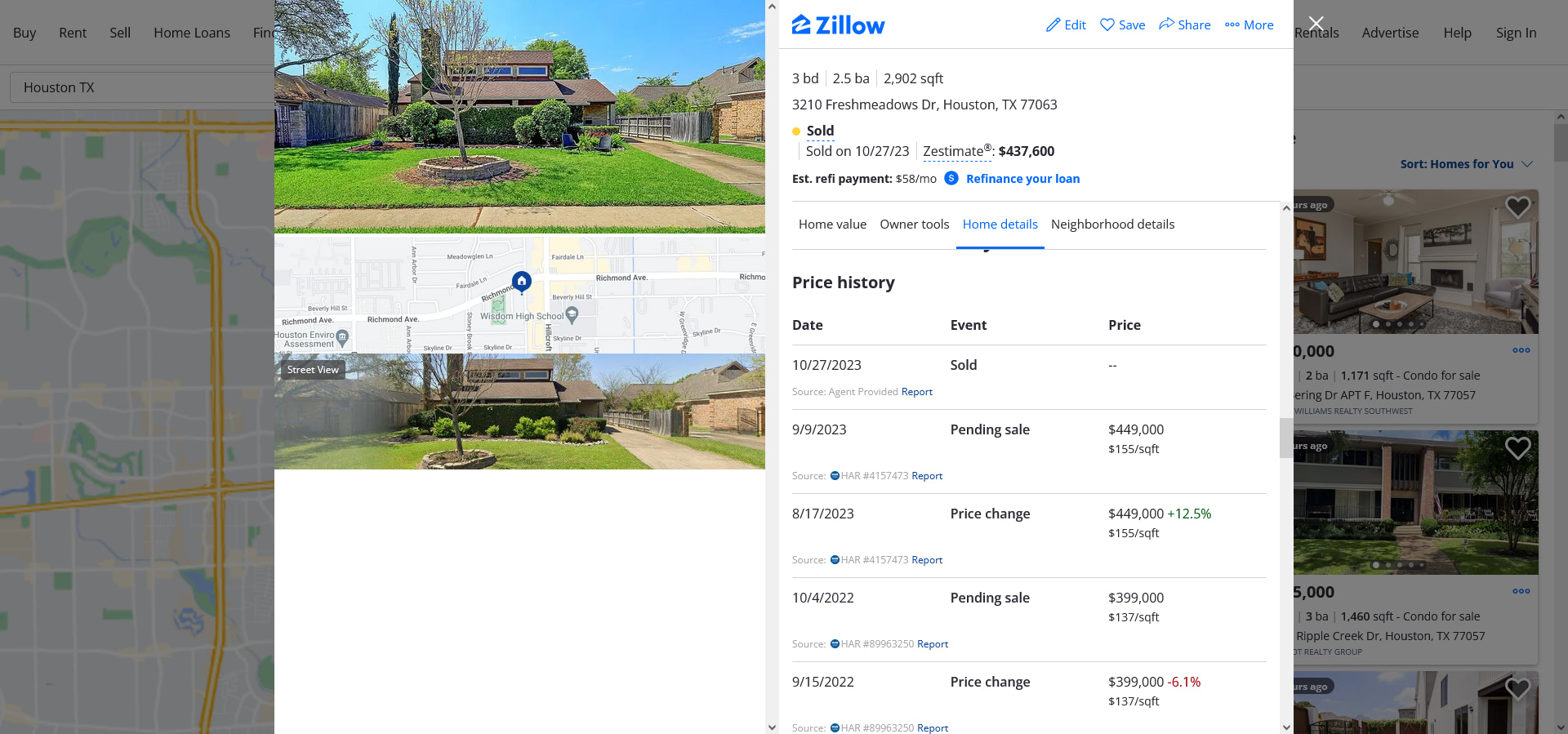The height and width of the screenshot is (734, 1568).
Task: Click the Share arrow icon
Action: click(1166, 24)
